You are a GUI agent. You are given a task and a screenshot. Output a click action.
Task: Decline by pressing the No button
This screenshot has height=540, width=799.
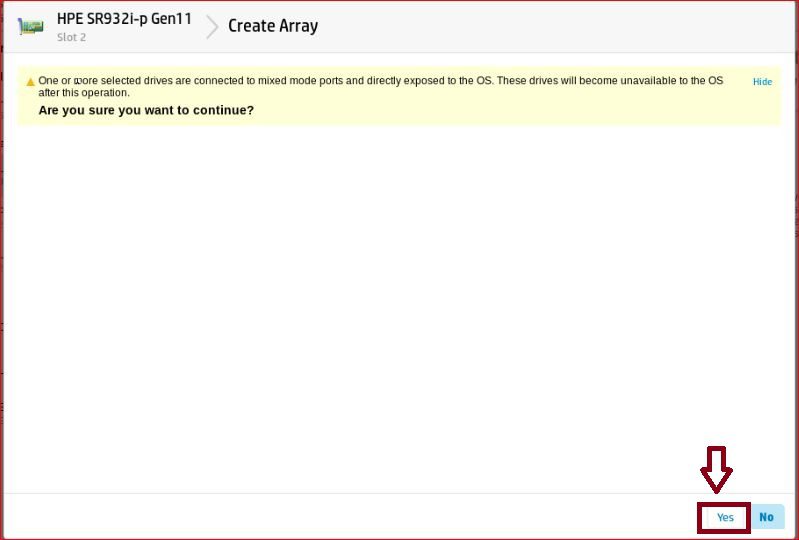tap(766, 517)
